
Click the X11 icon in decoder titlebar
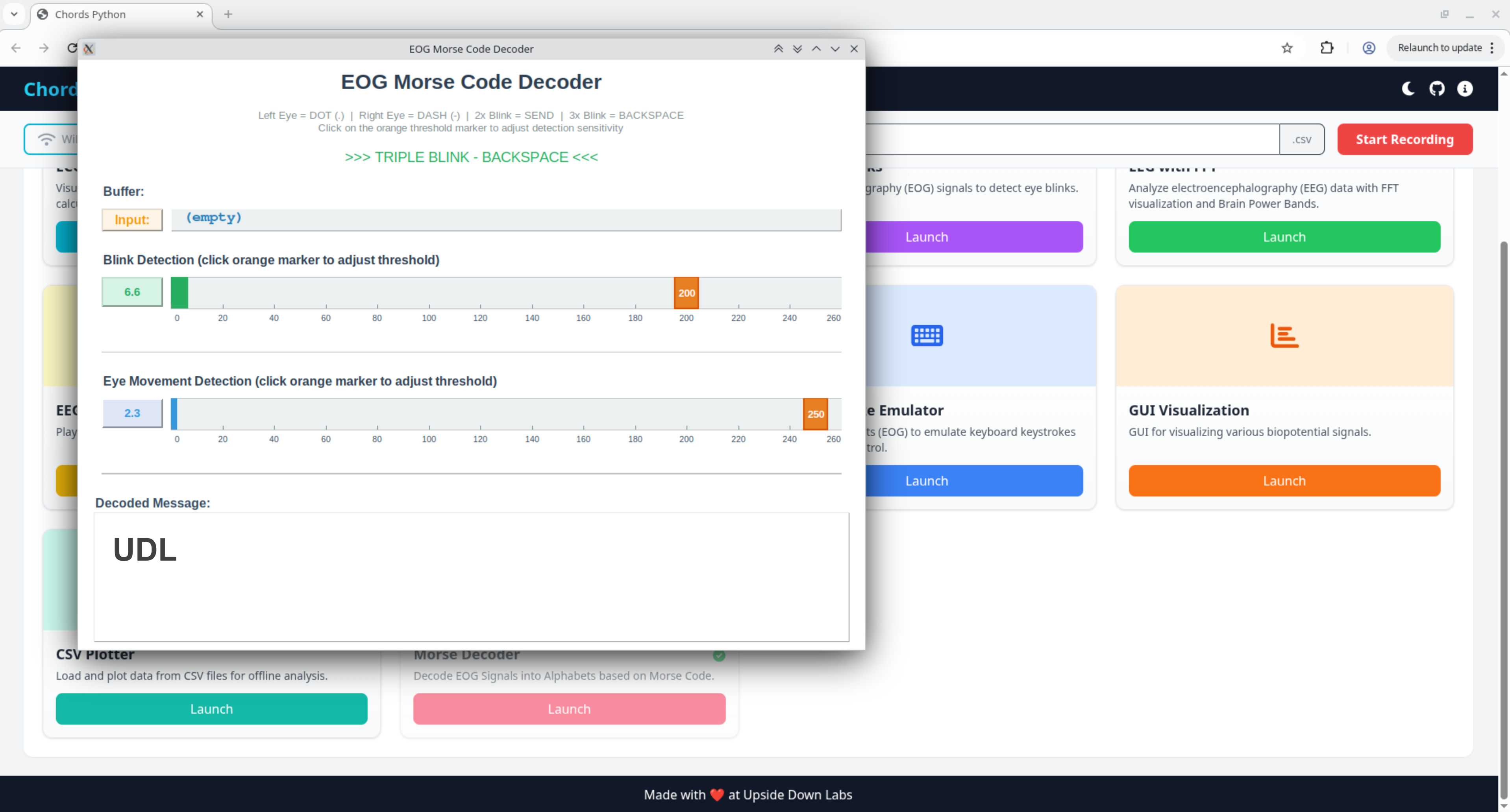click(89, 49)
